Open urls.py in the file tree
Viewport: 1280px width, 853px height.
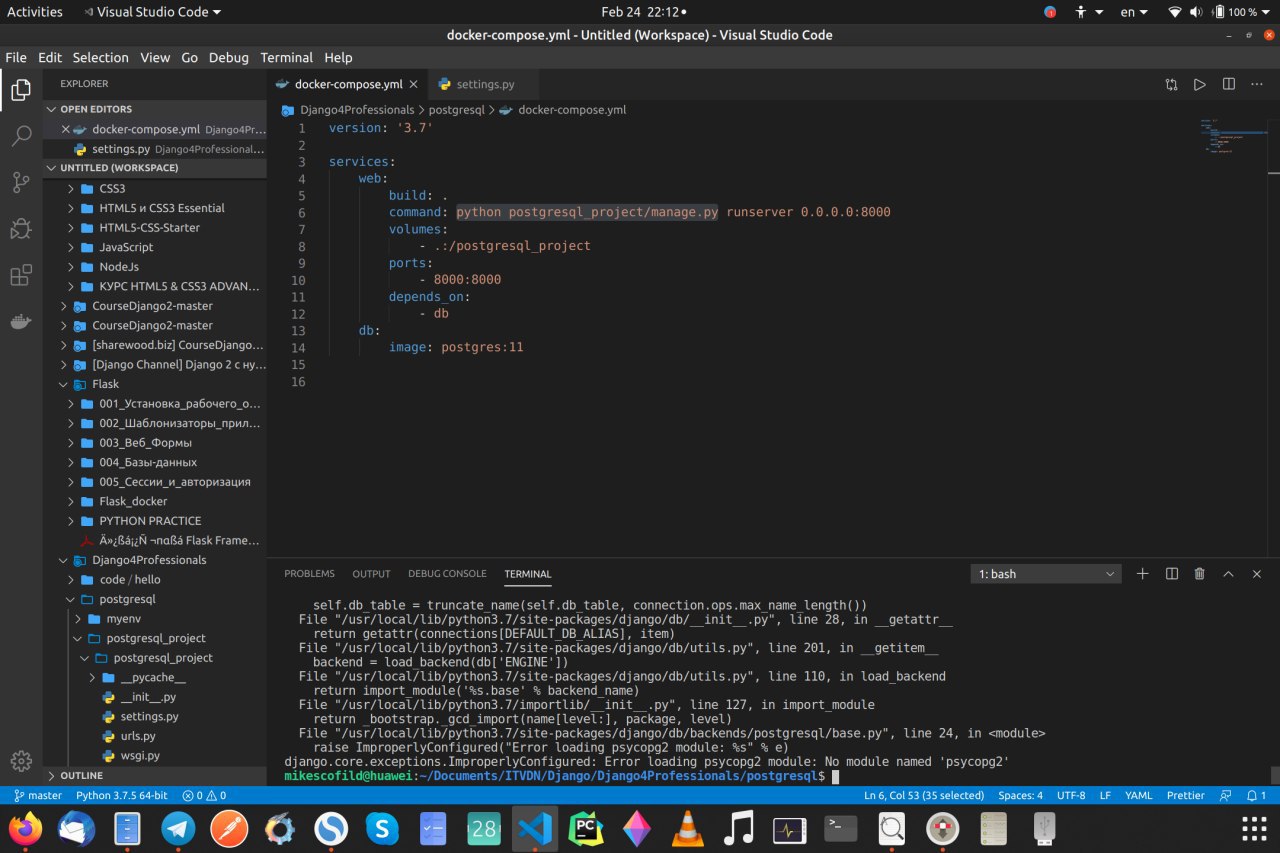138,736
